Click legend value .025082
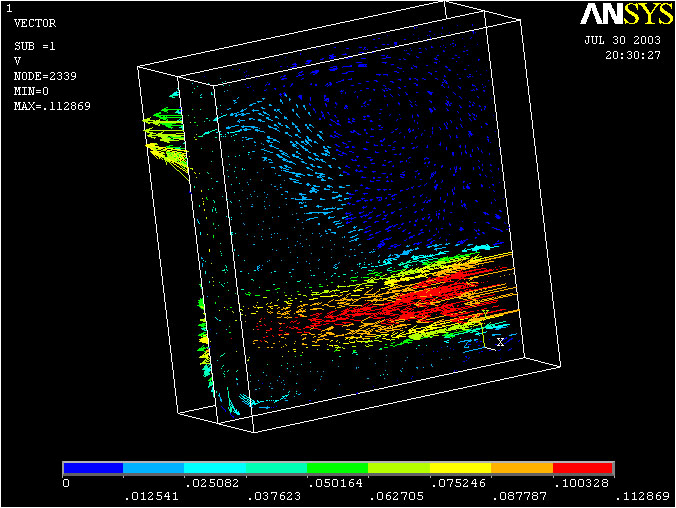This screenshot has height=508, width=676. (x=212, y=483)
